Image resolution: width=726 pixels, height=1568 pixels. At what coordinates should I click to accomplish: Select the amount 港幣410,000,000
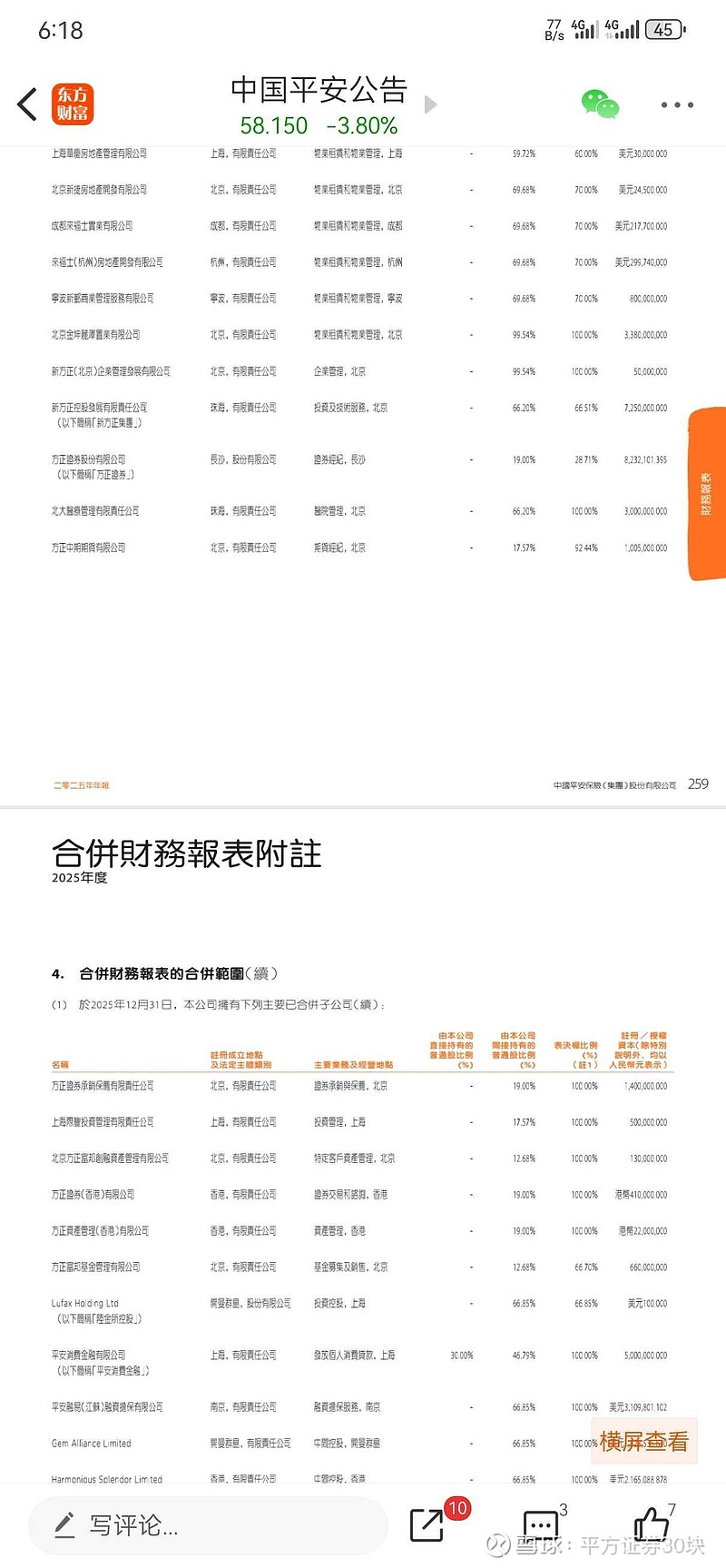click(642, 1195)
